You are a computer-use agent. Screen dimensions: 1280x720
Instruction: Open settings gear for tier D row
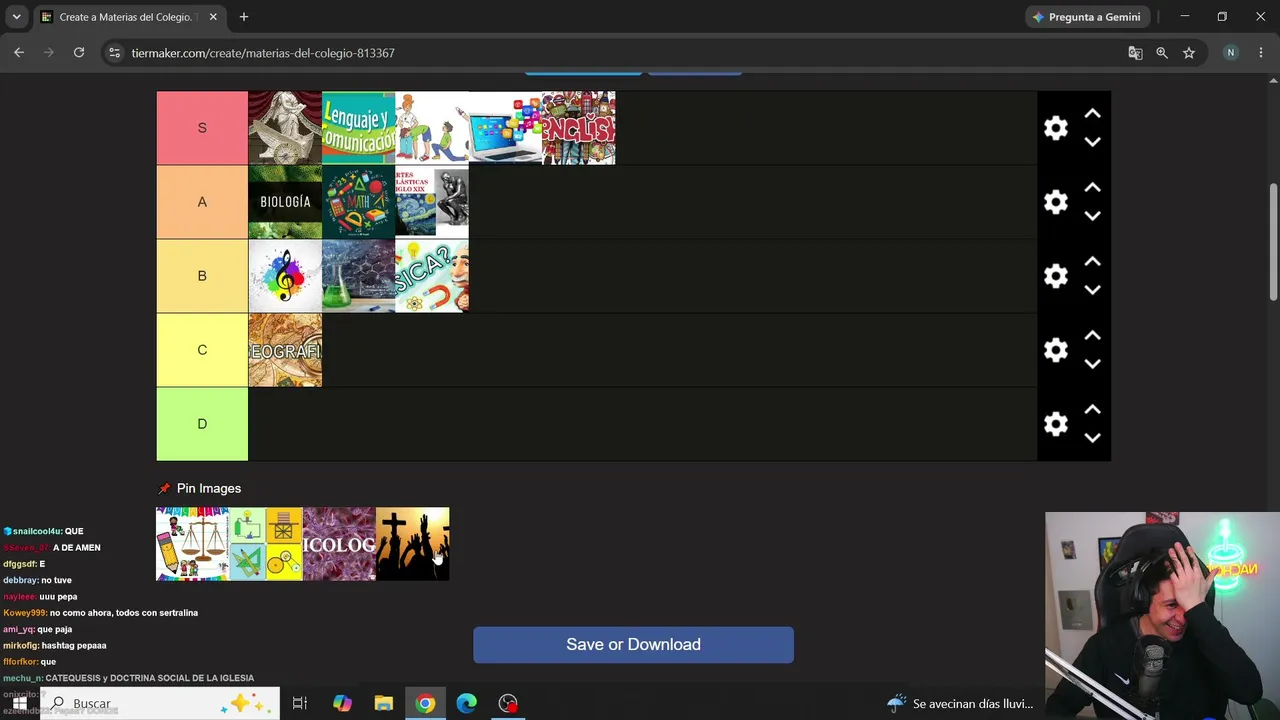click(1056, 424)
